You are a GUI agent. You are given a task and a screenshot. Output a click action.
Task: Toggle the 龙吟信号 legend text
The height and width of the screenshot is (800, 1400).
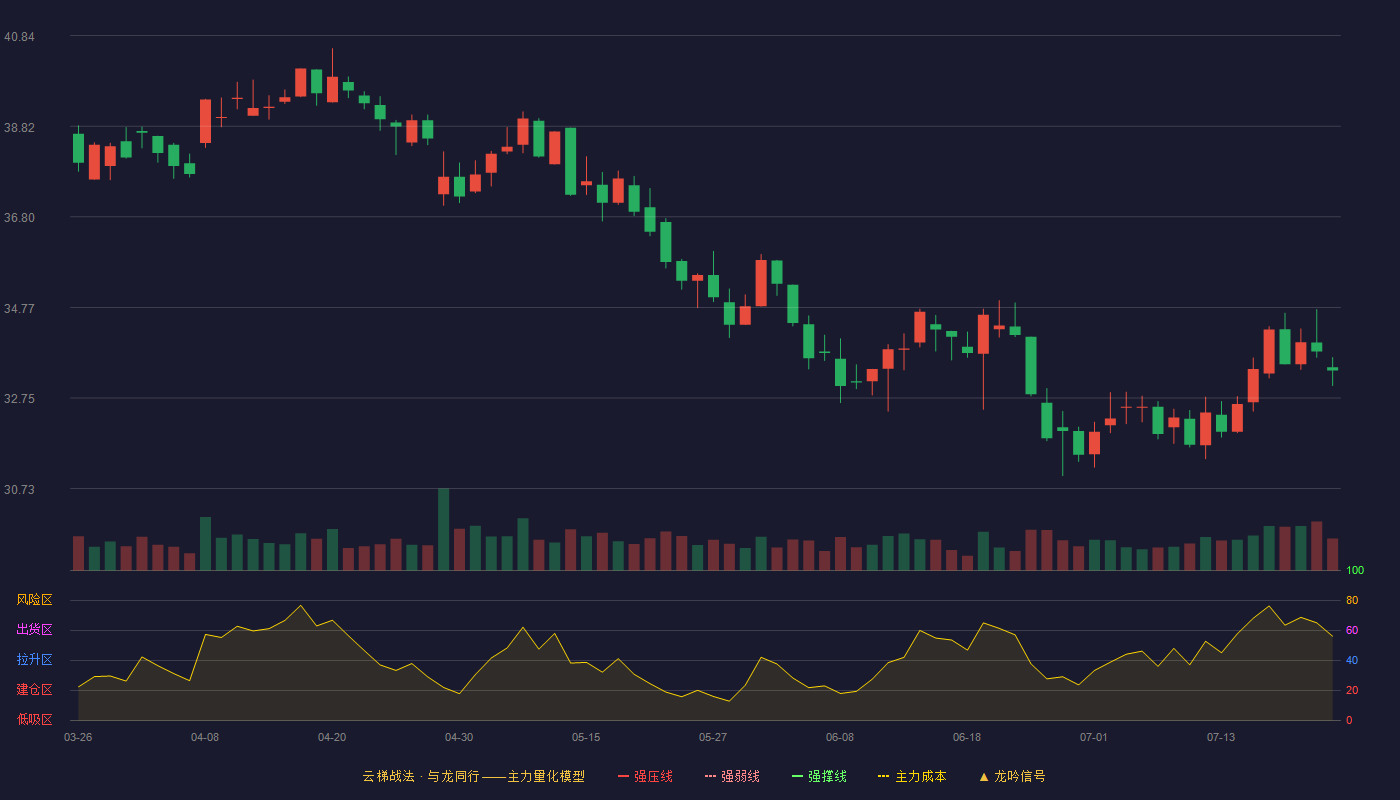click(x=1020, y=776)
